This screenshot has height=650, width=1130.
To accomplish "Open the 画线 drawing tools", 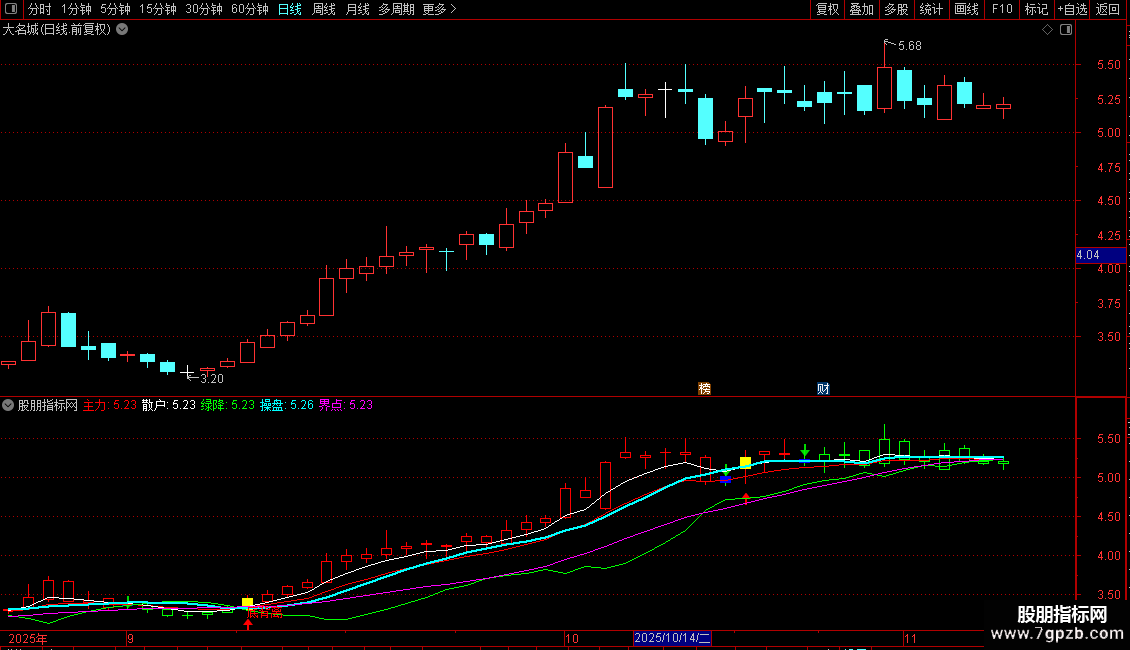I will pyautogui.click(x=966, y=9).
